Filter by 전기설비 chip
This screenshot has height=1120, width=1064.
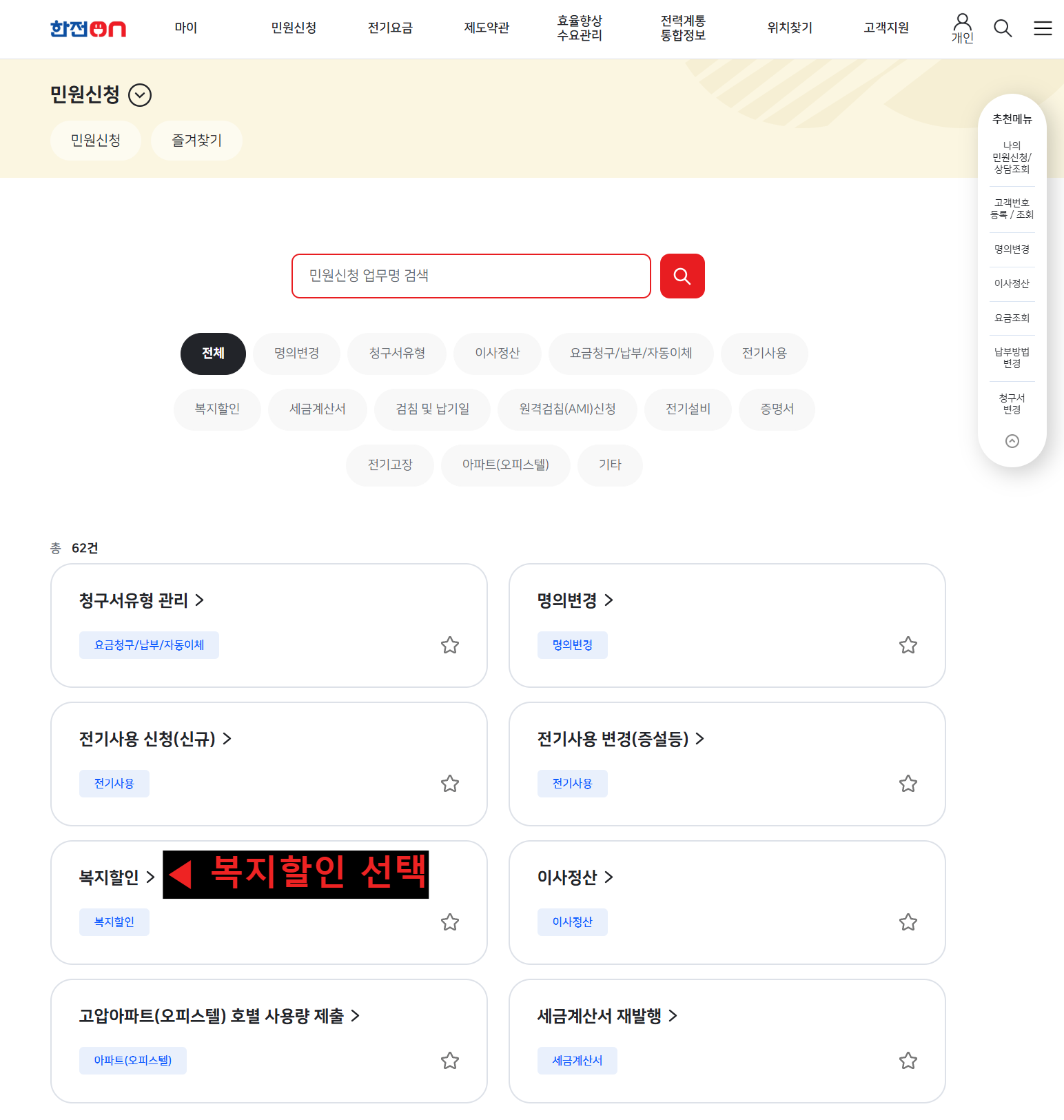click(688, 409)
